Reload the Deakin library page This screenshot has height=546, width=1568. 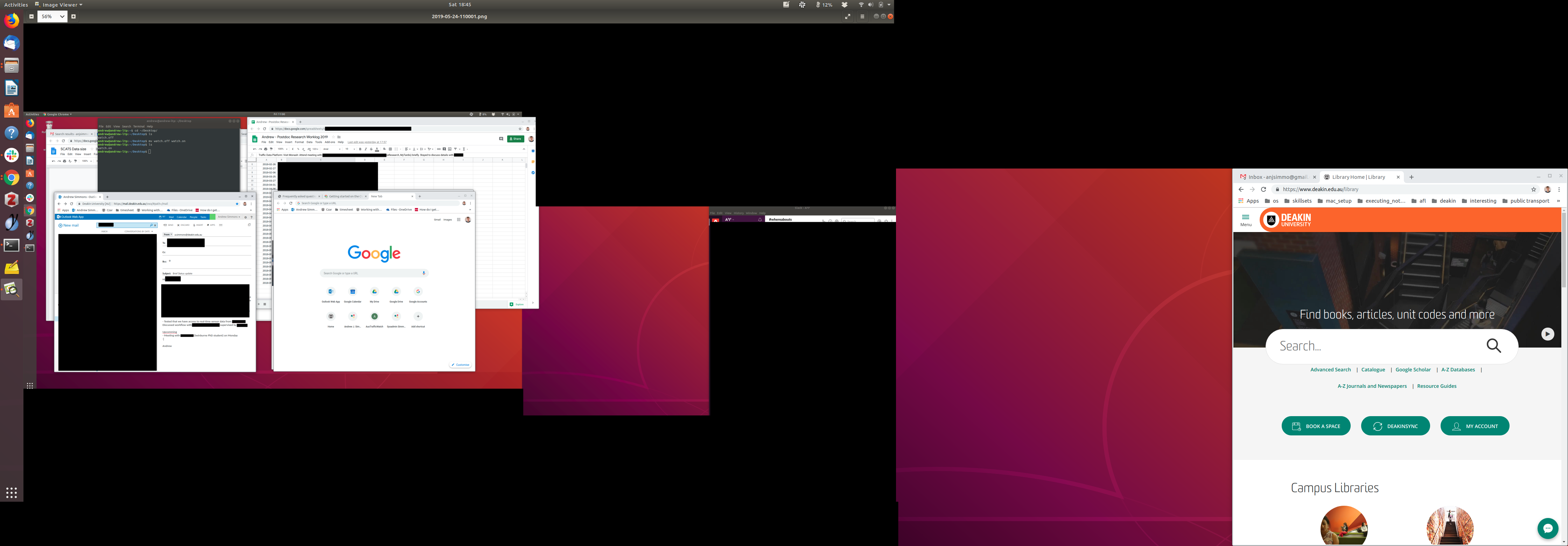click(1263, 189)
